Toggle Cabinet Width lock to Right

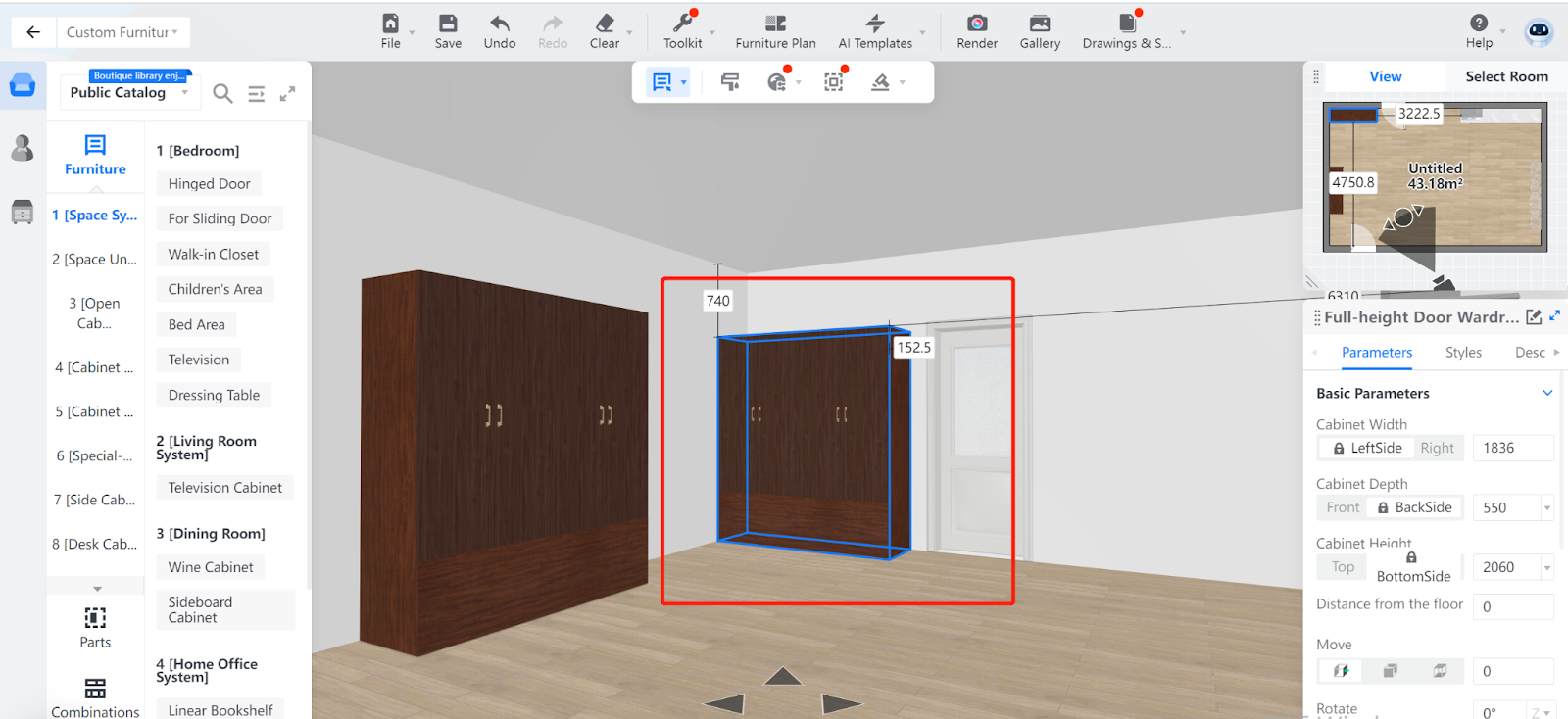tap(1437, 448)
